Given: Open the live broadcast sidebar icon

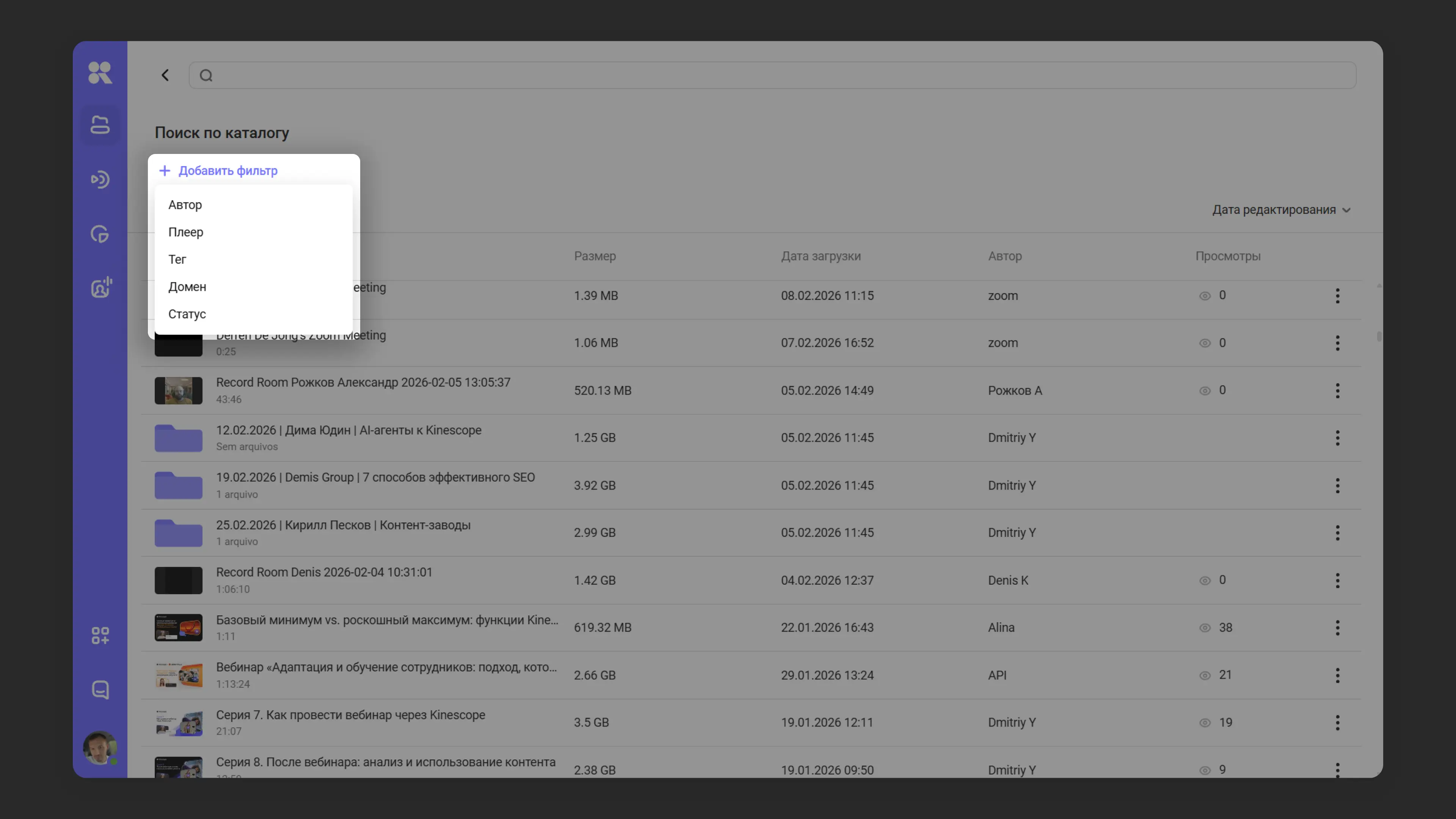Looking at the screenshot, I should tap(100, 180).
